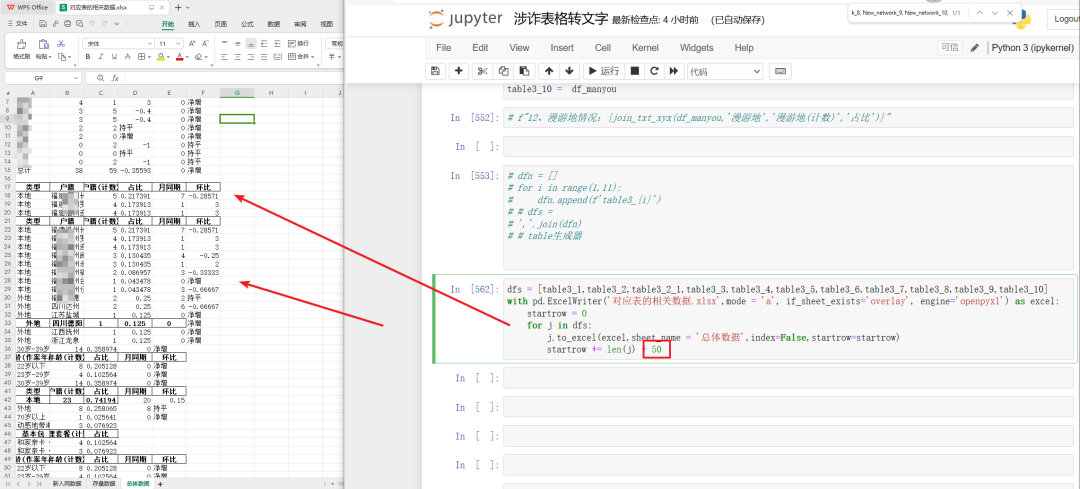Undo last action in WPS
This screenshot has height=489, width=1080.
click(x=92, y=23)
